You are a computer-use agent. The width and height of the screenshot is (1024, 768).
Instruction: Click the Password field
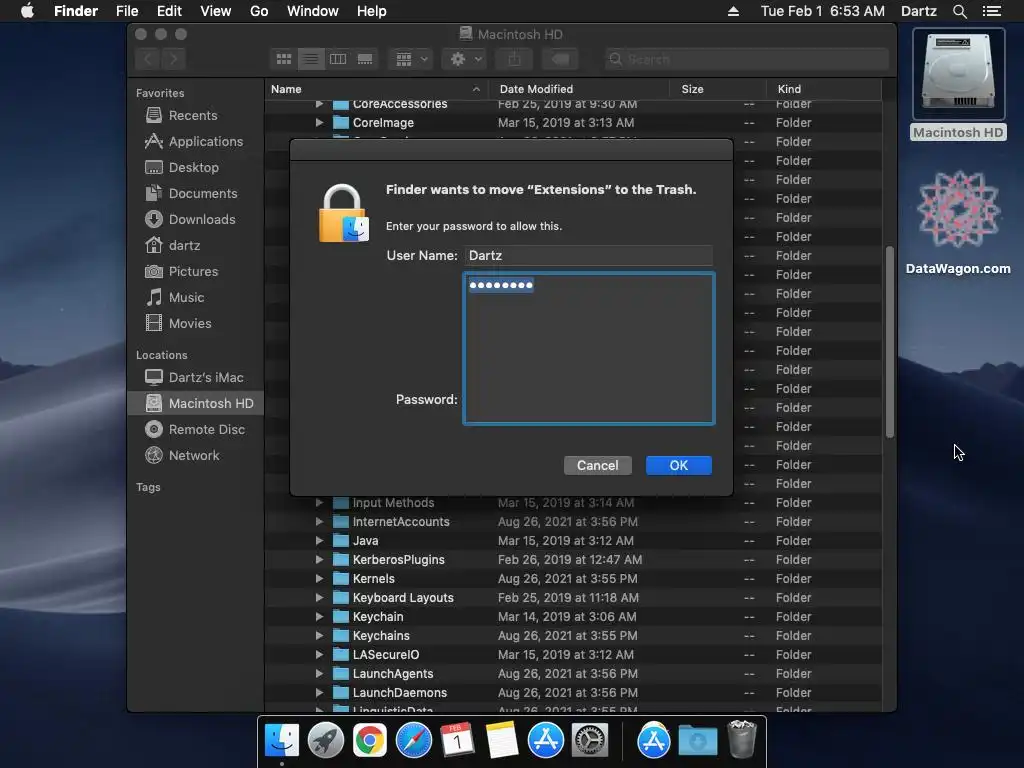click(588, 349)
